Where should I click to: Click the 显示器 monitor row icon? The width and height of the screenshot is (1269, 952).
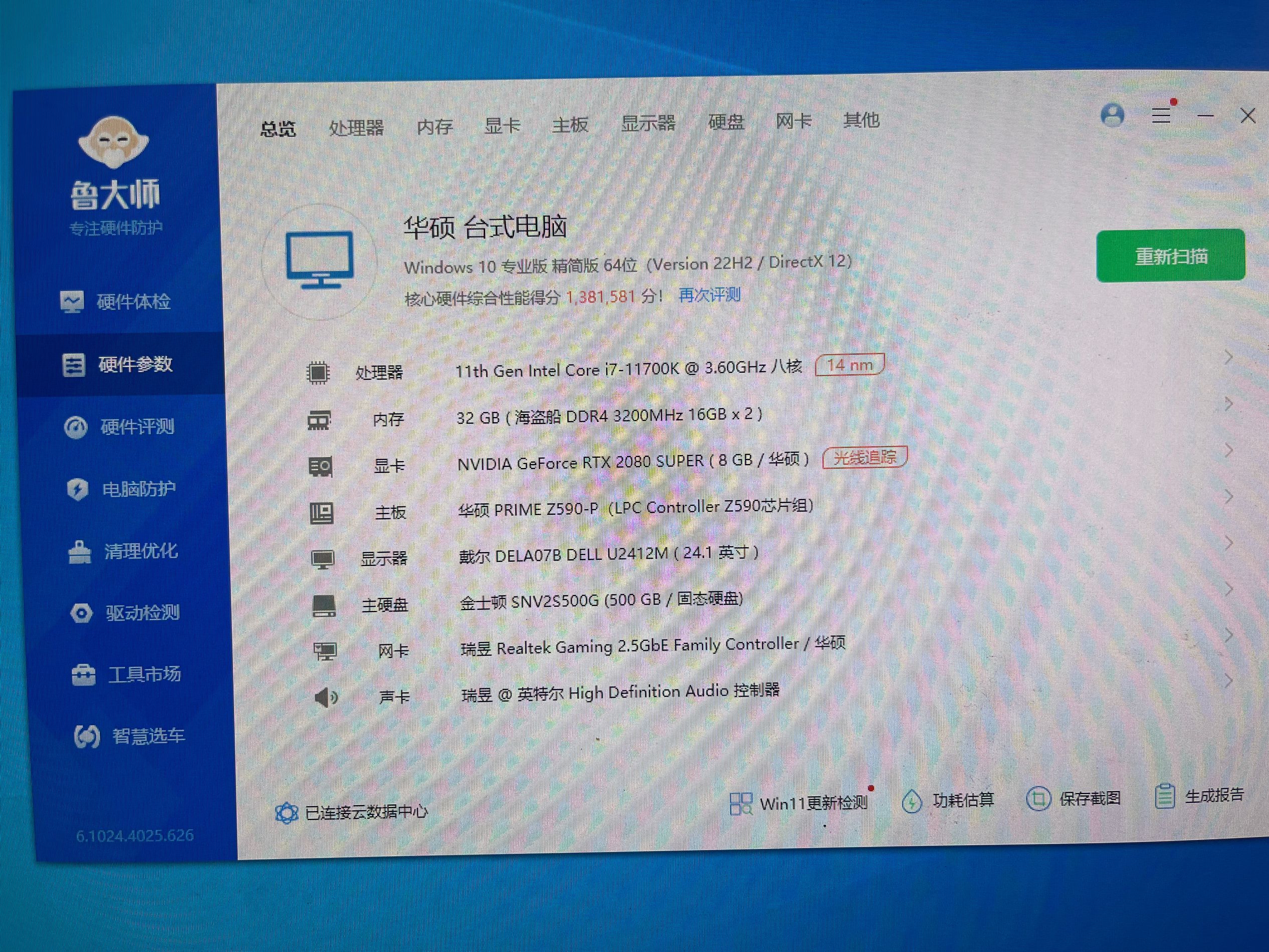pos(322,559)
